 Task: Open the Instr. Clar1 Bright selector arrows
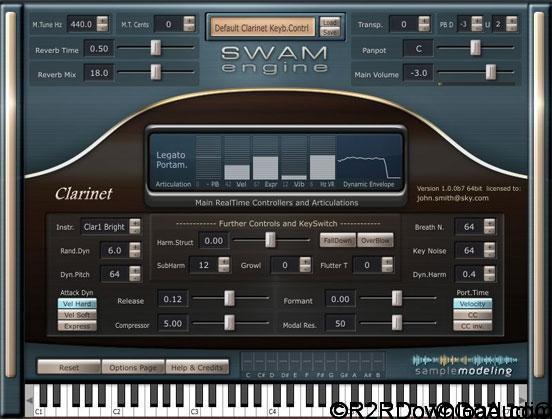click(135, 227)
